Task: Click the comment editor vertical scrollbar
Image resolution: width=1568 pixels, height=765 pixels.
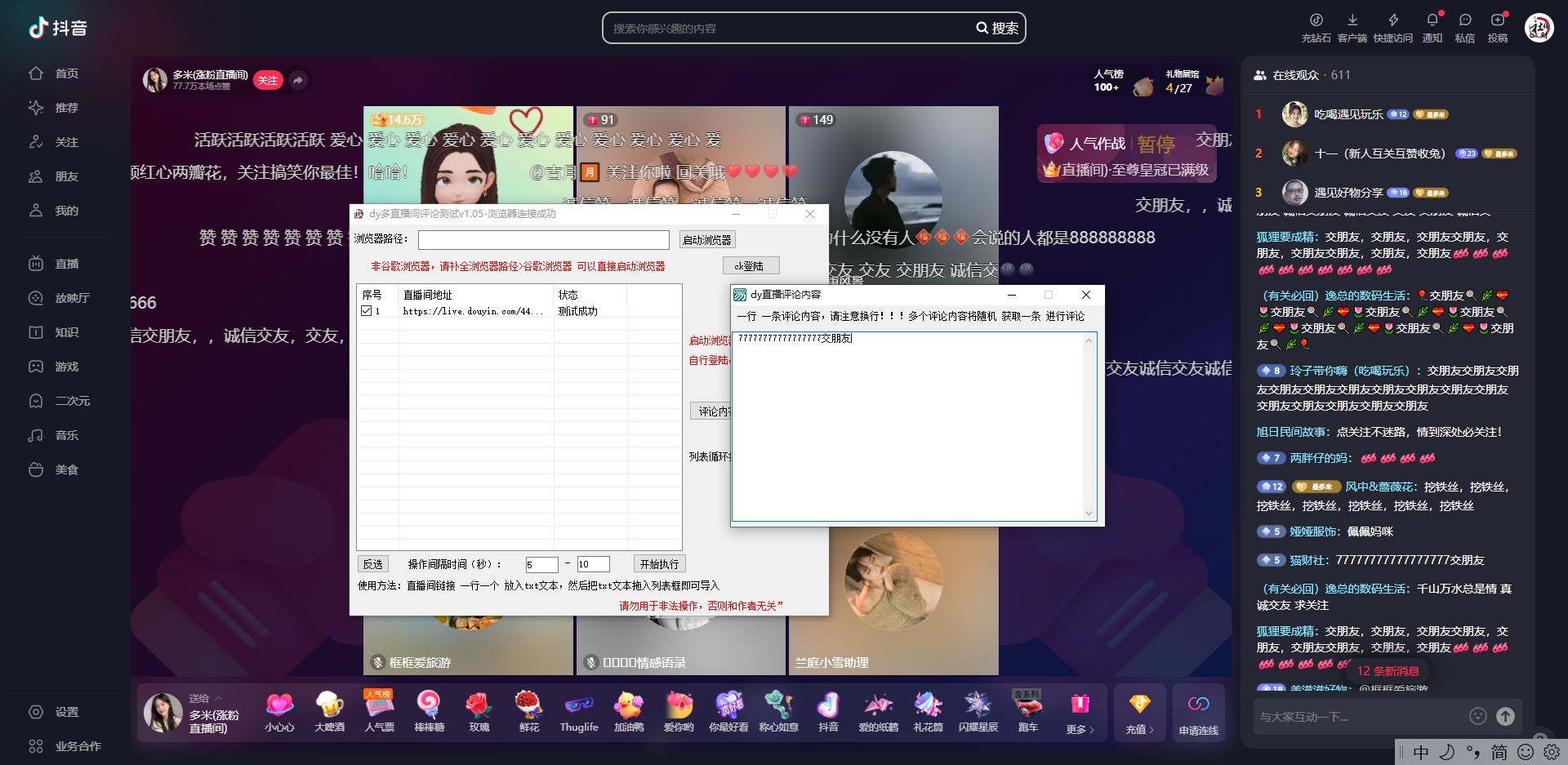Action: click(1089, 426)
